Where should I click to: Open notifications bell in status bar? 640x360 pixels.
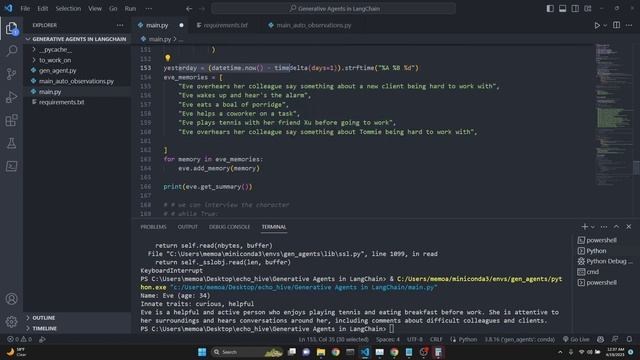[x=629, y=339]
